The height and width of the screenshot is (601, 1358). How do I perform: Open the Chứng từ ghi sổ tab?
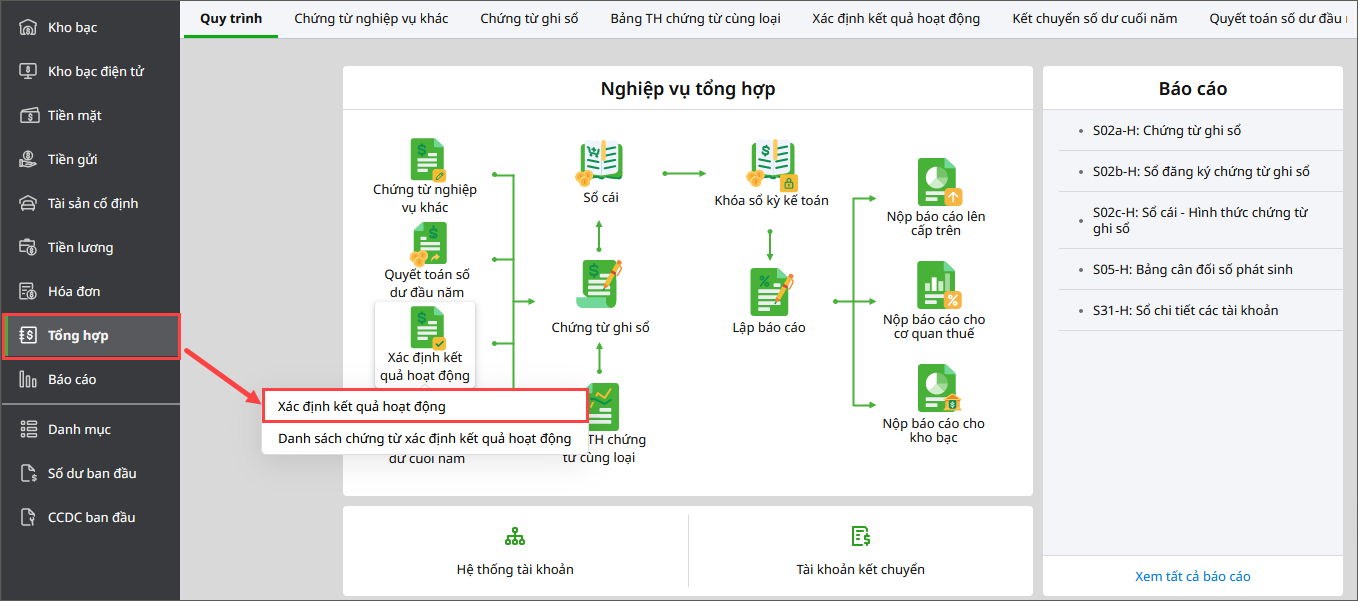pos(529,18)
